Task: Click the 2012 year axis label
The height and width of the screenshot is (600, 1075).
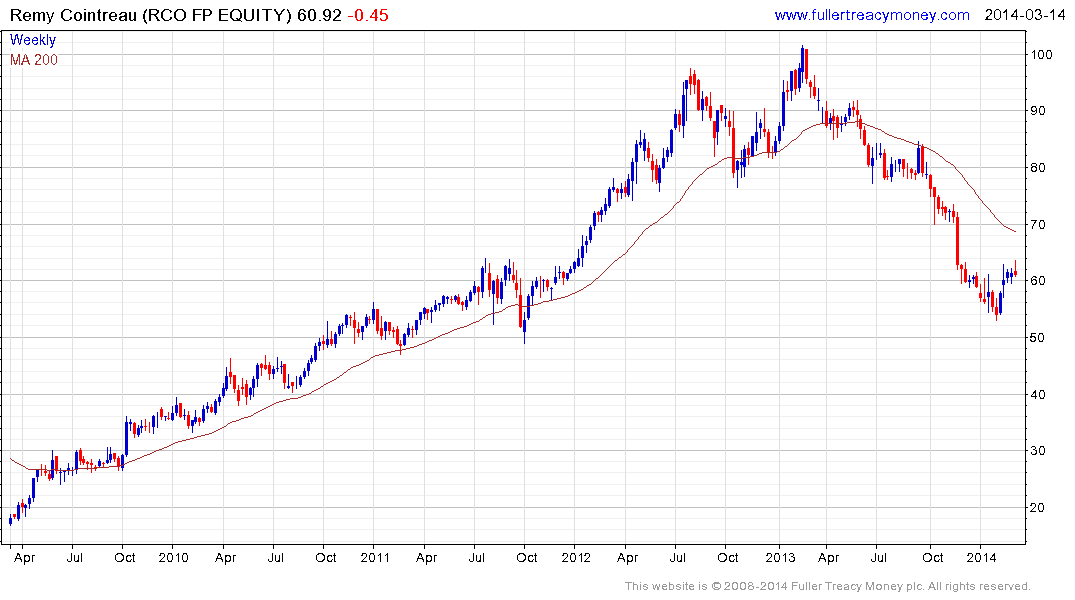Action: pos(576,557)
